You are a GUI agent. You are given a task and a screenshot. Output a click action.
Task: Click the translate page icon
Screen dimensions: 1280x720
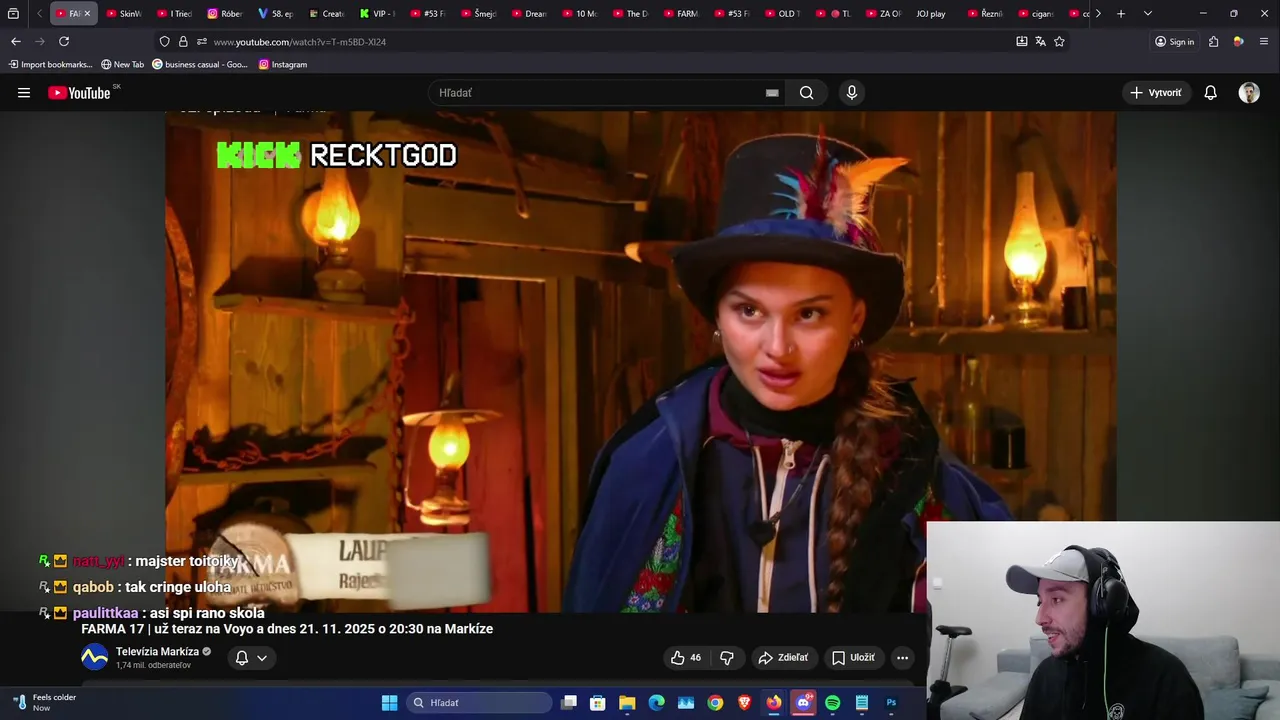pyautogui.click(x=1040, y=42)
